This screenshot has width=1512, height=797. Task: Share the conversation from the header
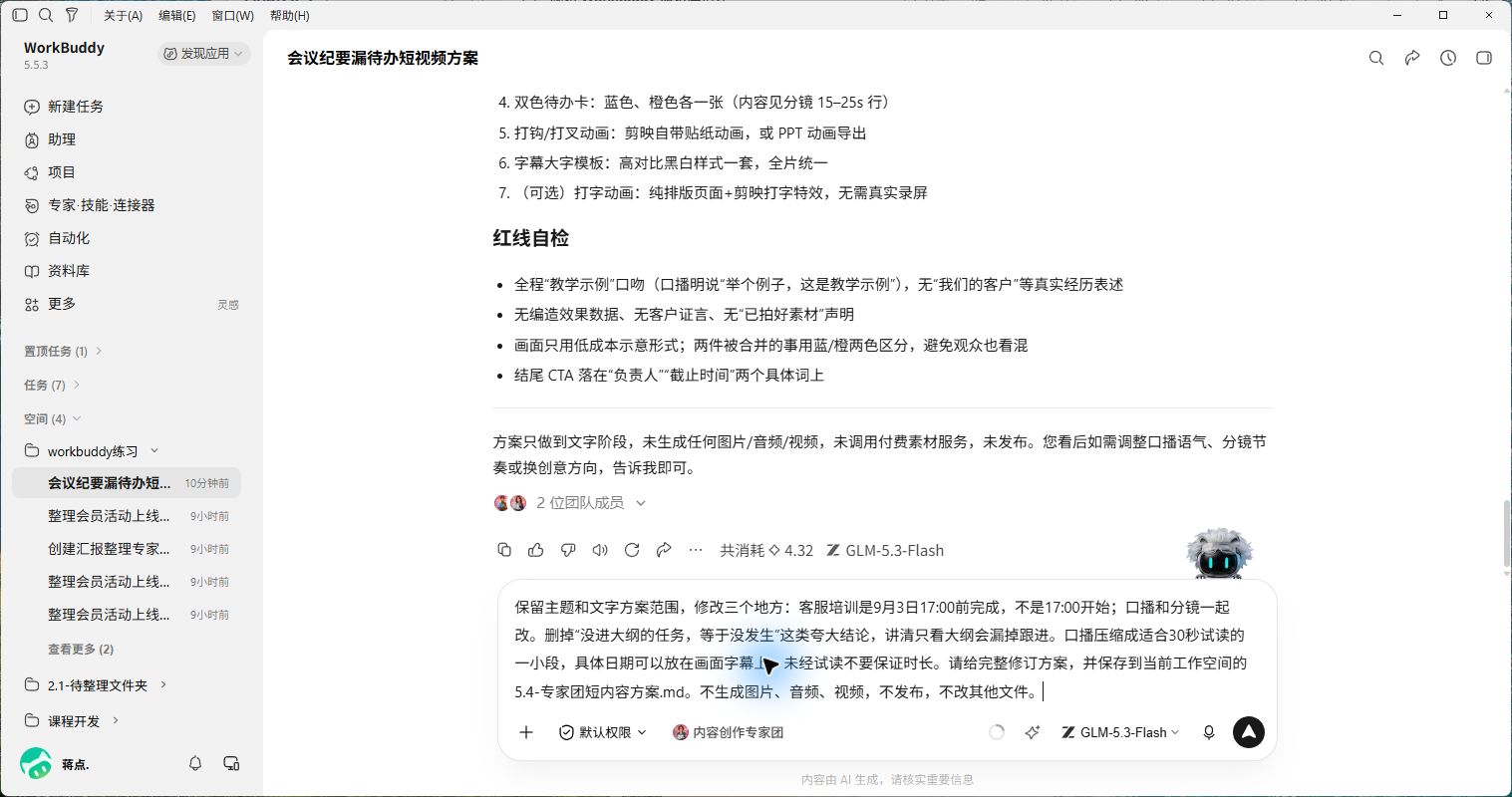coord(1412,58)
